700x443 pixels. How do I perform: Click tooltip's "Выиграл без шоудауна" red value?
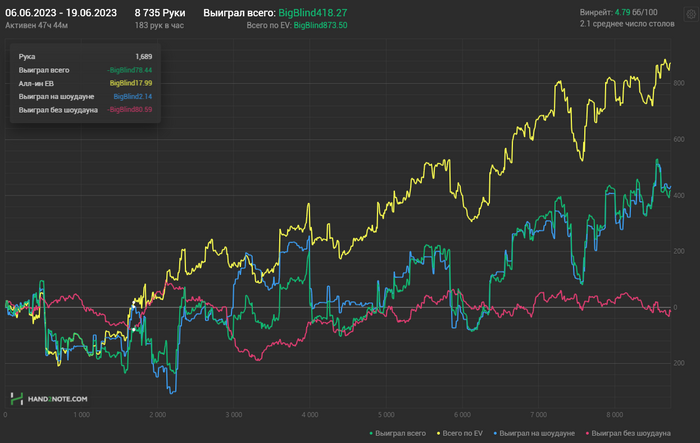[130, 109]
